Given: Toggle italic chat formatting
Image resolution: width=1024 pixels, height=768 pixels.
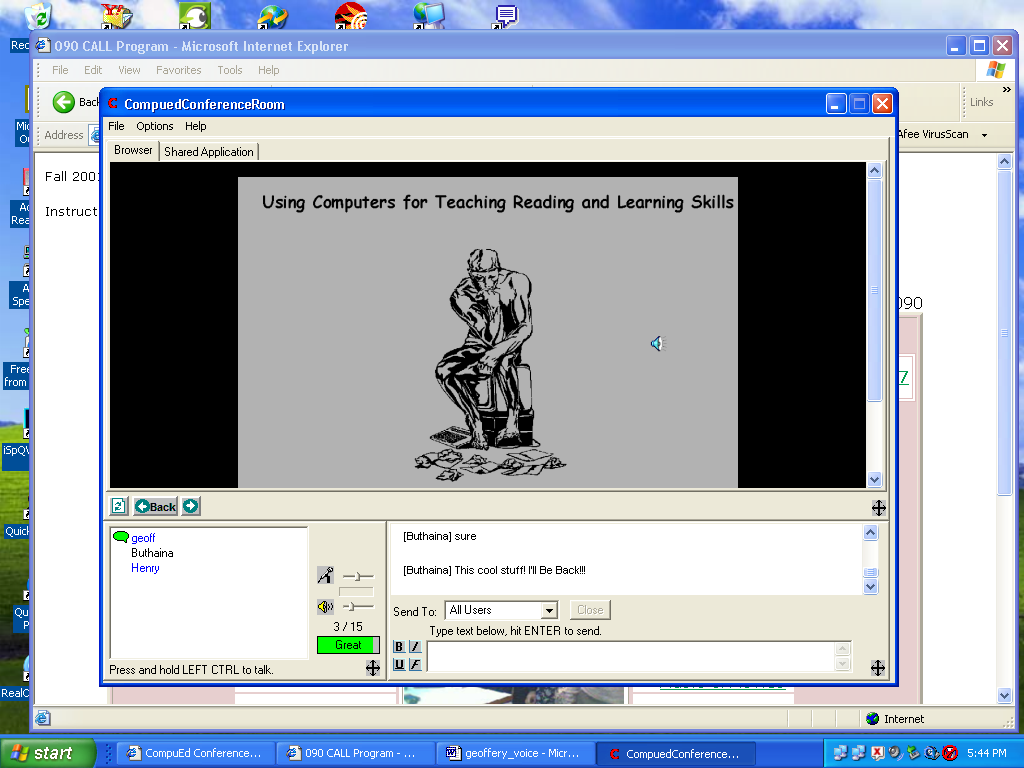Looking at the screenshot, I should coord(415,647).
